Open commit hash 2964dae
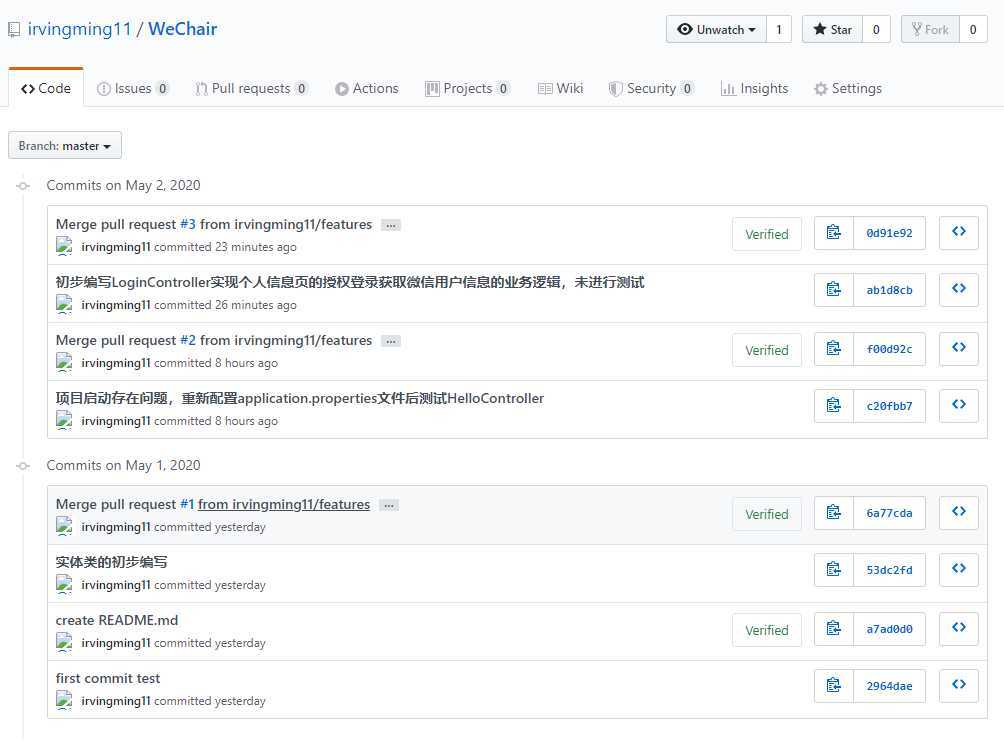 (889, 686)
